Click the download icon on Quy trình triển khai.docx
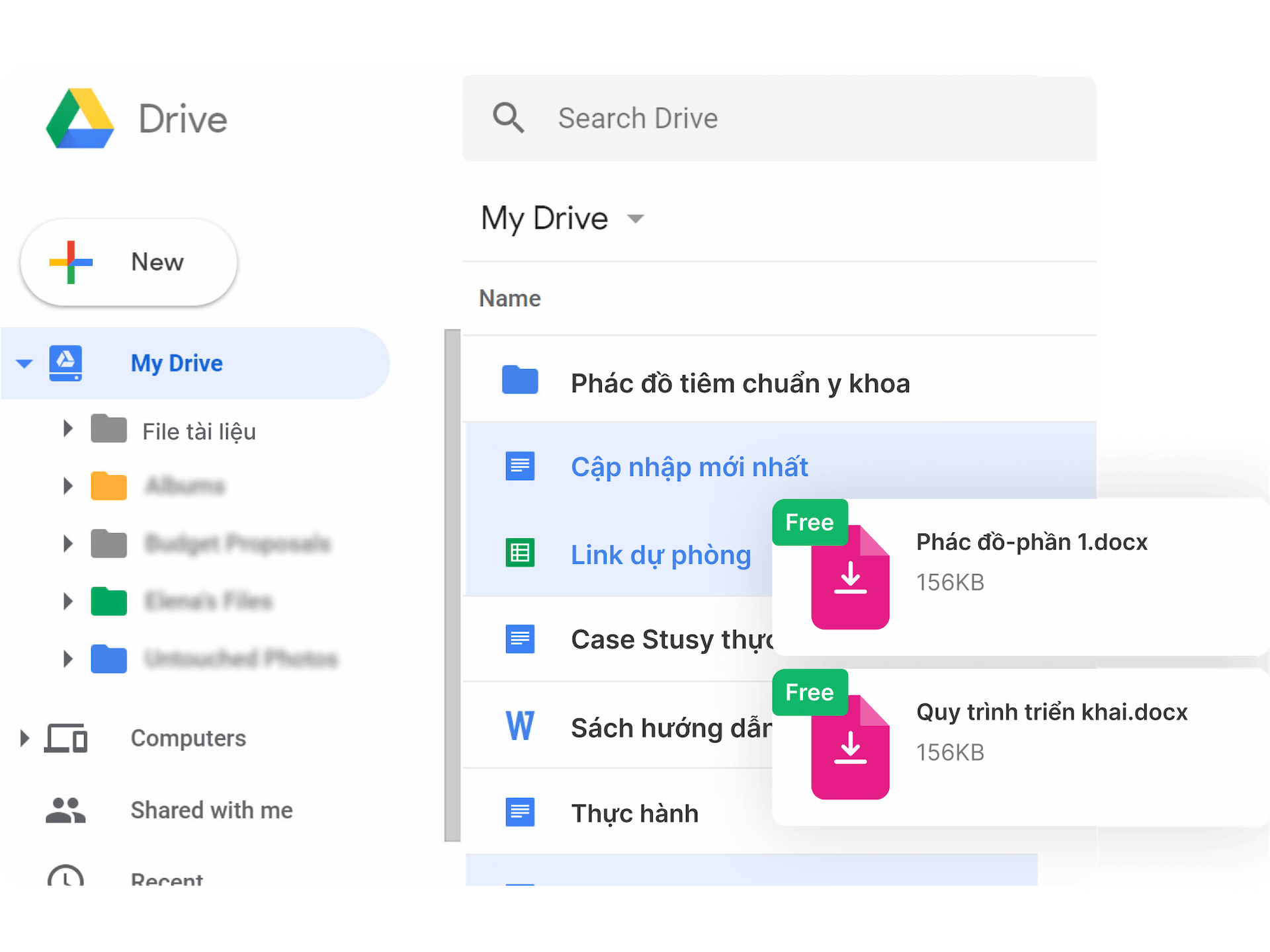 (851, 747)
